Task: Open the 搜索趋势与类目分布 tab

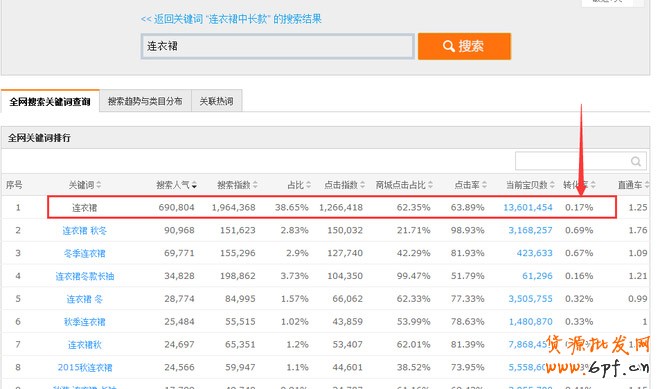Action: [x=145, y=101]
